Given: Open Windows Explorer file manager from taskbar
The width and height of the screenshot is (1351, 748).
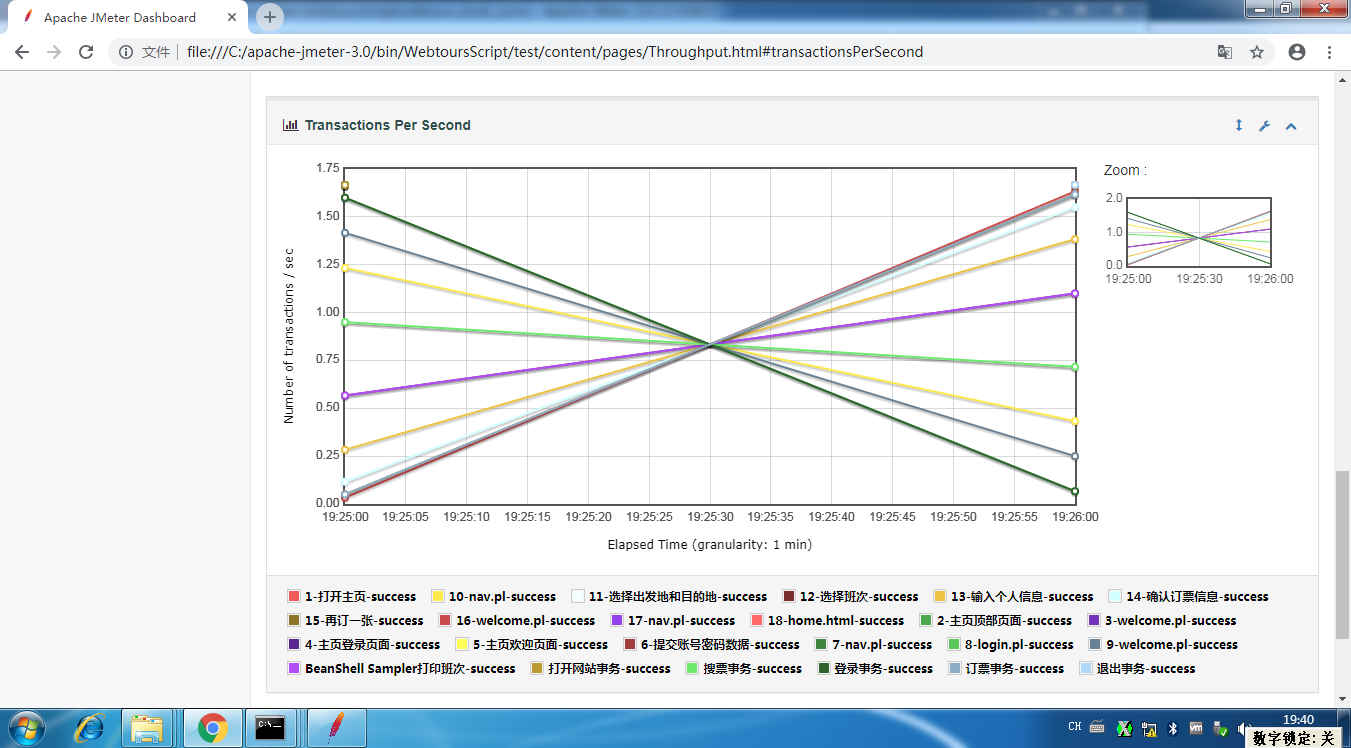Looking at the screenshot, I should [x=147, y=728].
